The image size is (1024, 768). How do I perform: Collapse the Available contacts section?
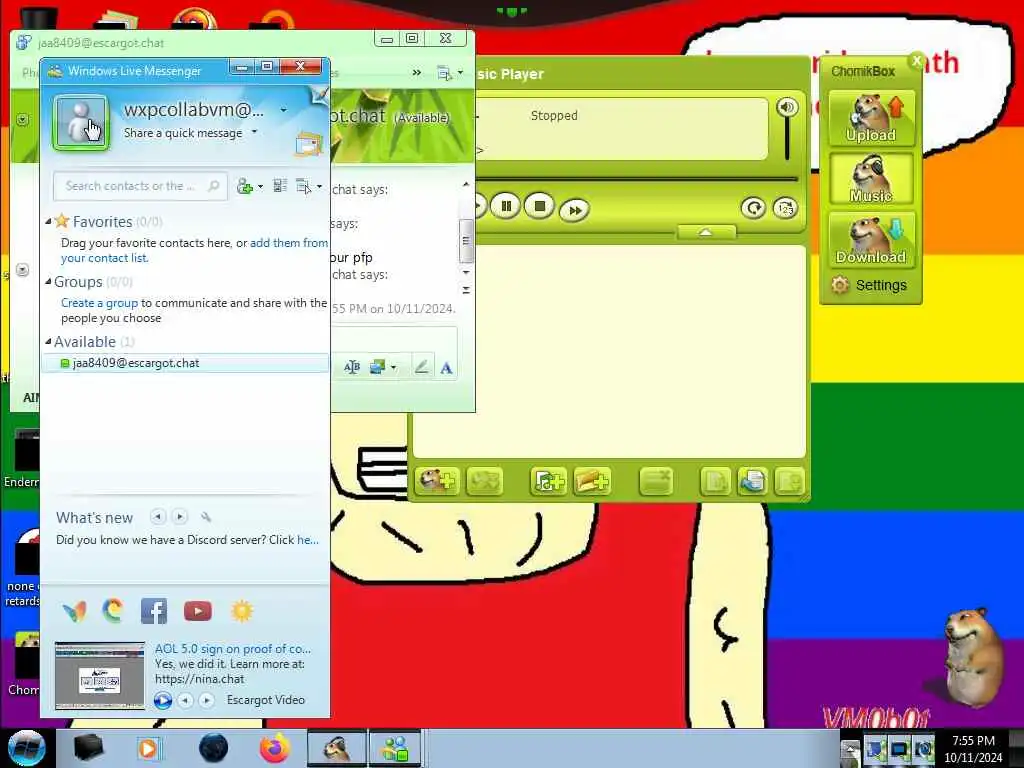click(x=48, y=342)
